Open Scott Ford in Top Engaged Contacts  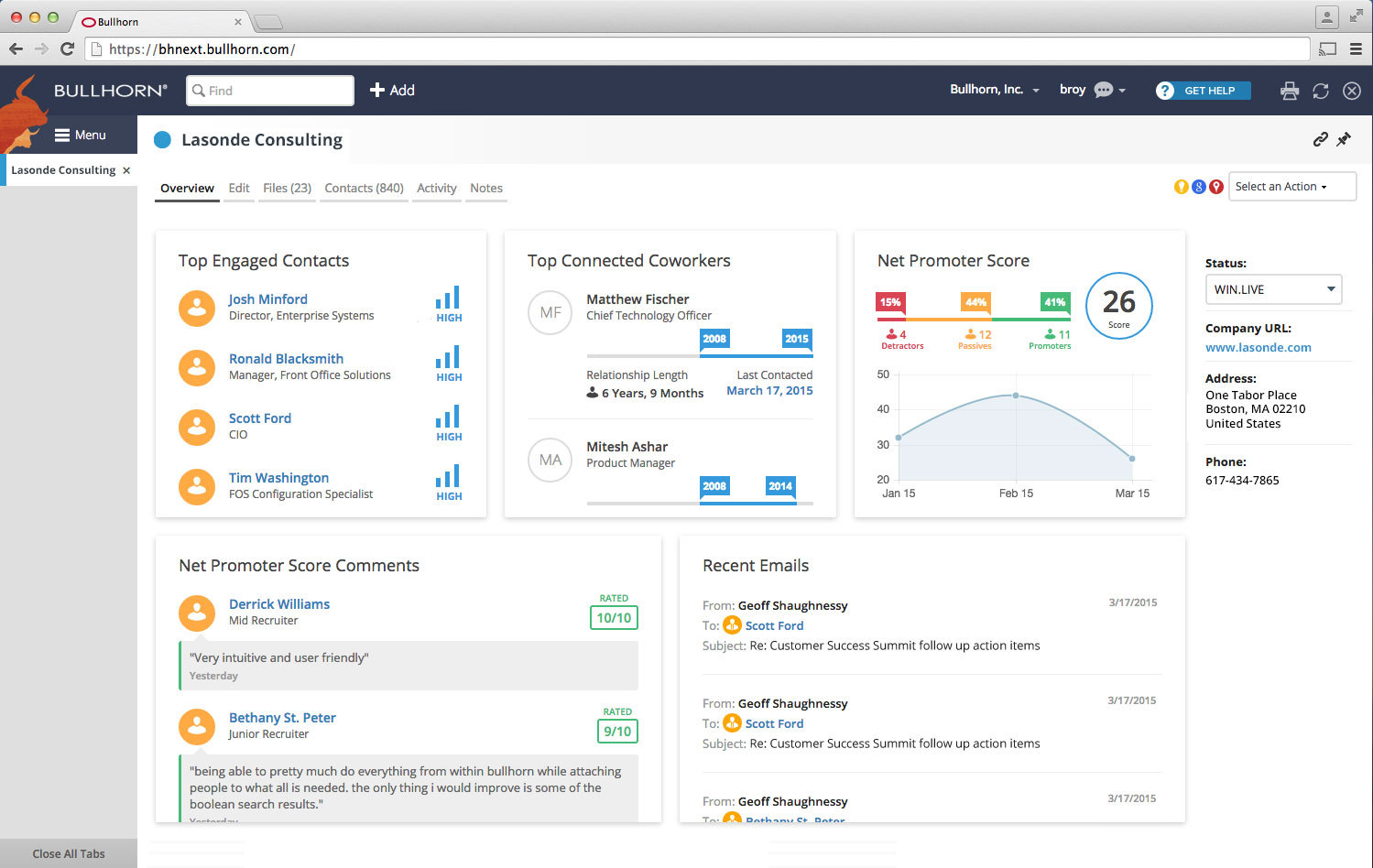[260, 418]
